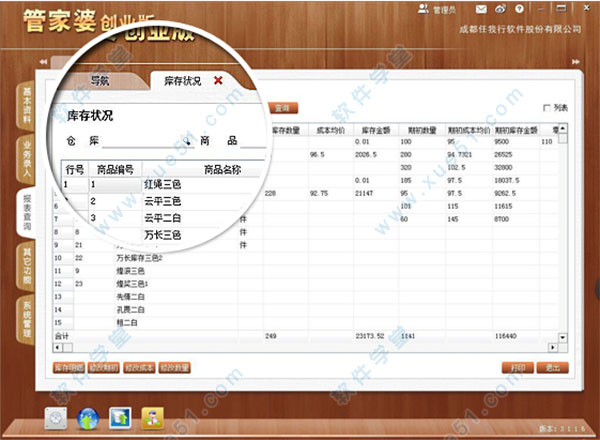The width and height of the screenshot is (600, 440).
Task: Maximize the 管家婆 window
Action: pyautogui.click(x=562, y=8)
